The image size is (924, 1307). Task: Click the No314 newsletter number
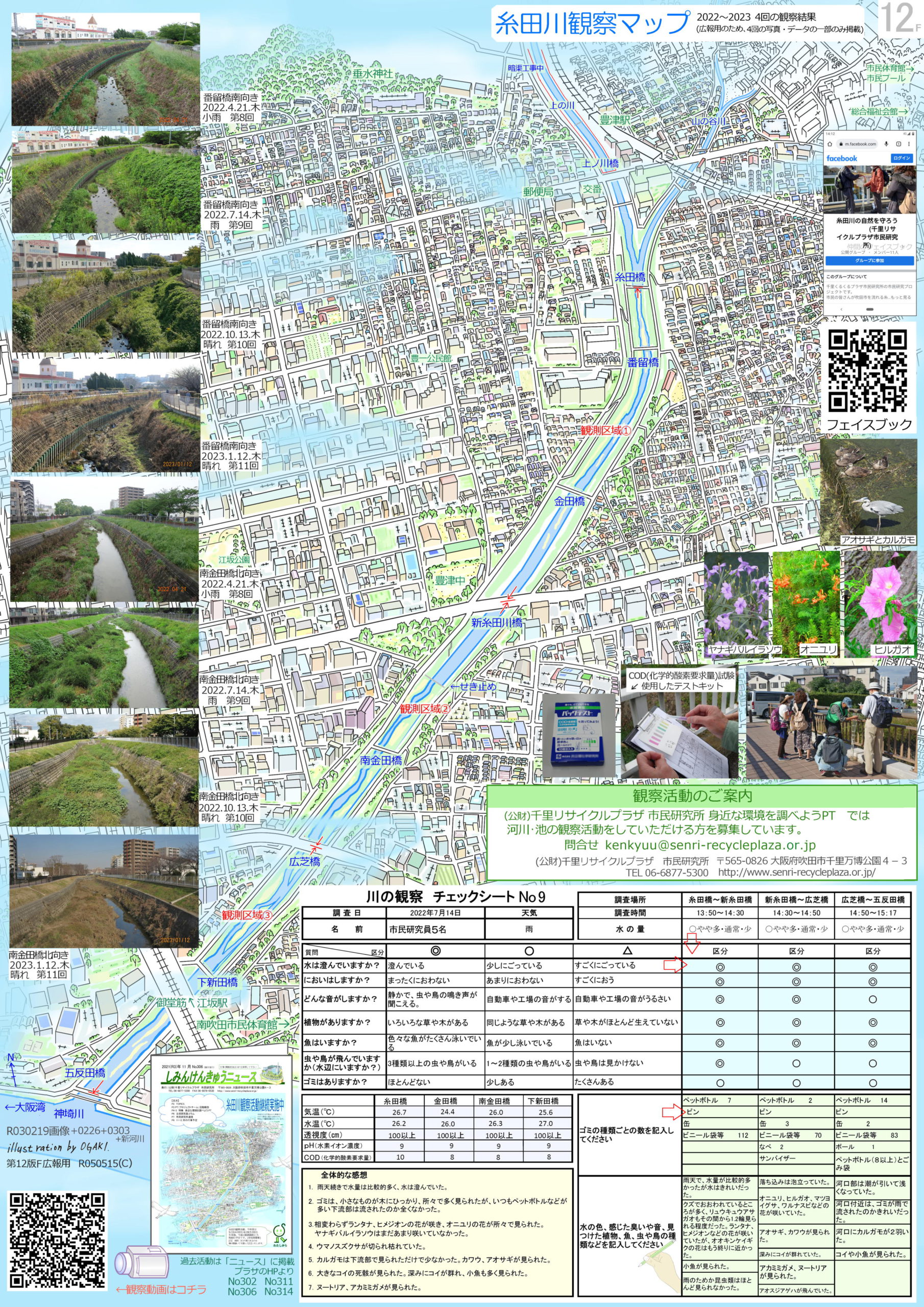[x=278, y=1292]
